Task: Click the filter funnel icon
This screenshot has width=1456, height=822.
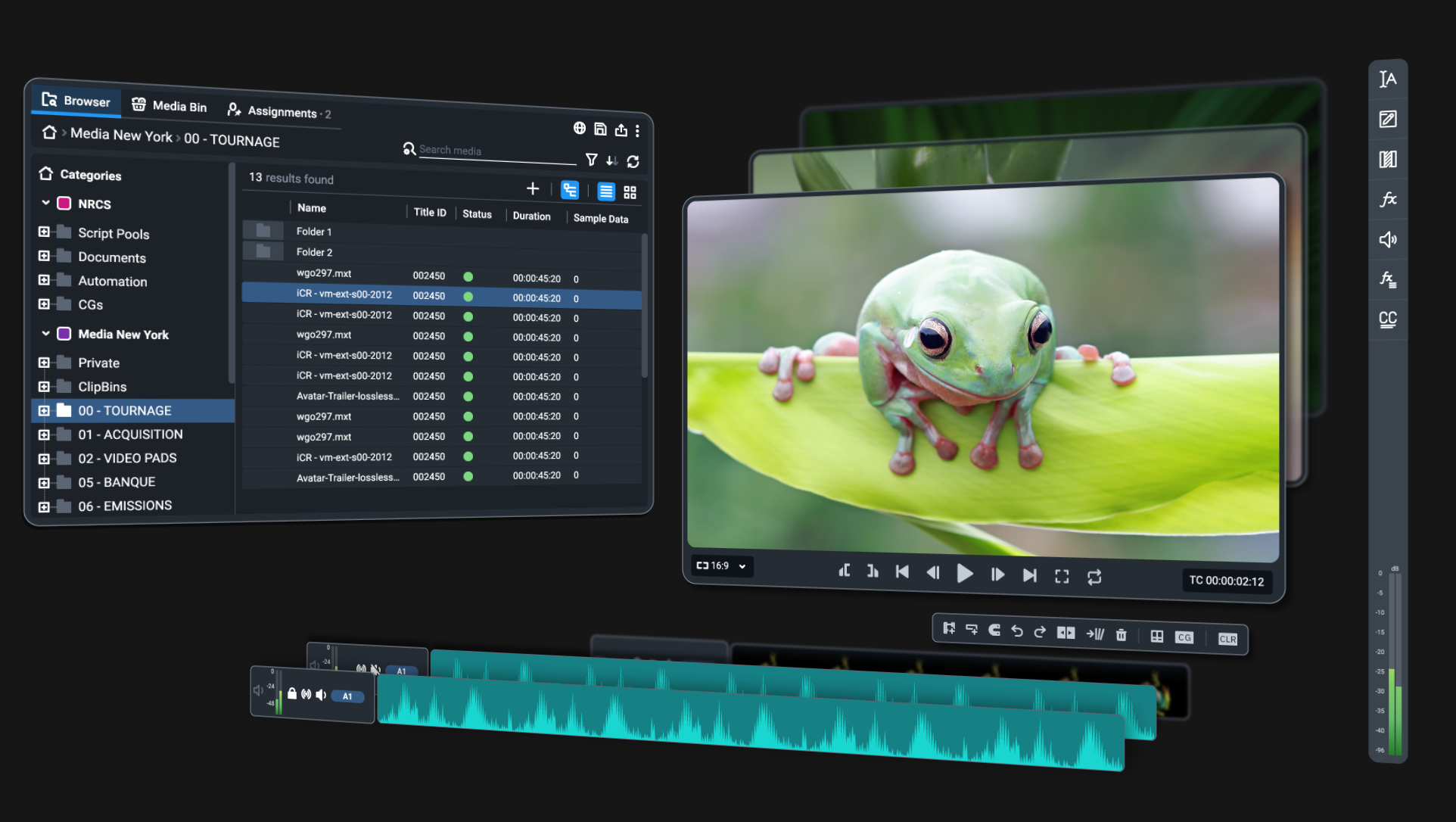Action: (591, 160)
